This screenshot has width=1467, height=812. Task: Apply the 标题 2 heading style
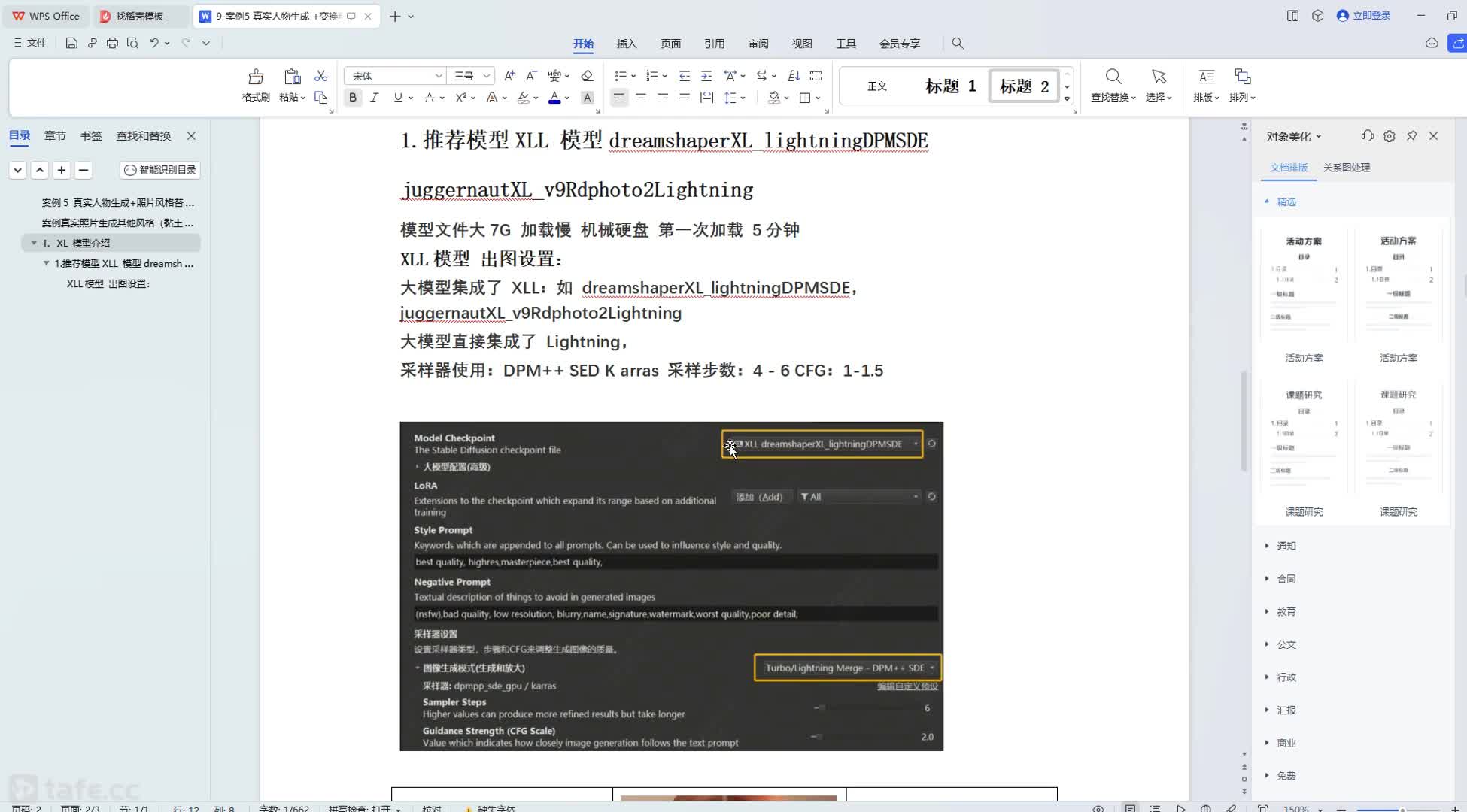coord(1024,86)
